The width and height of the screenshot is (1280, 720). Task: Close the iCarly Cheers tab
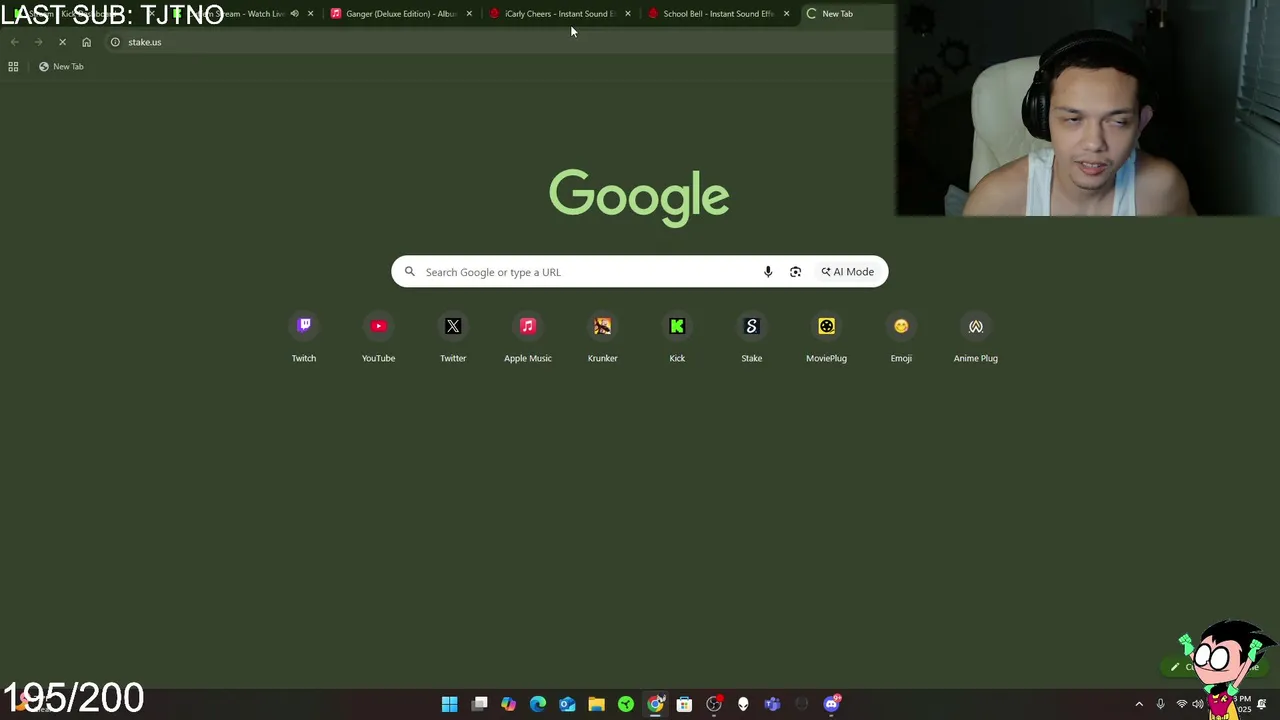coord(628,14)
